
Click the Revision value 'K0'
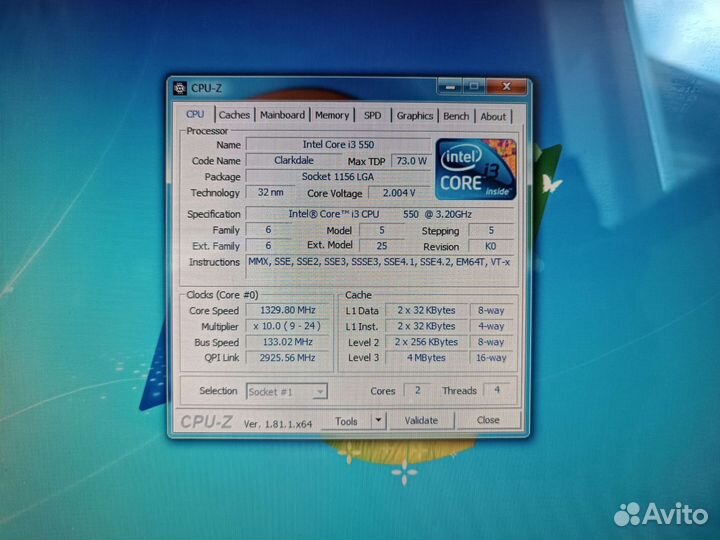491,246
